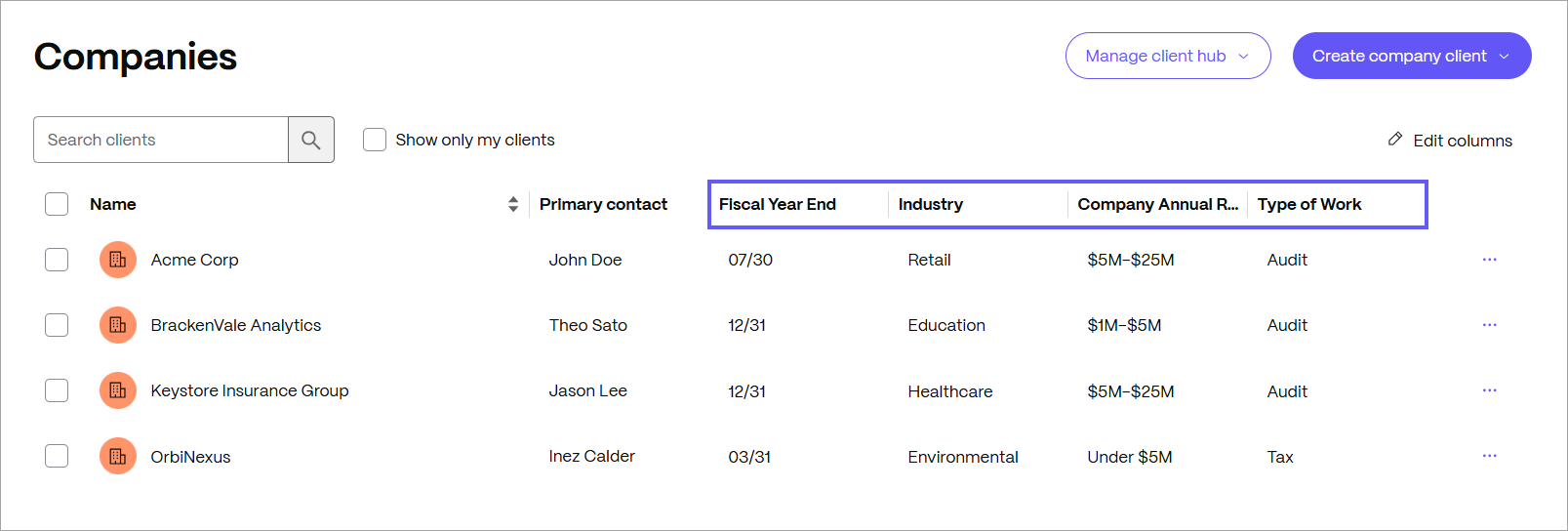Viewport: 1568px width, 531px height.
Task: Click the Industry column header
Action: point(931,204)
